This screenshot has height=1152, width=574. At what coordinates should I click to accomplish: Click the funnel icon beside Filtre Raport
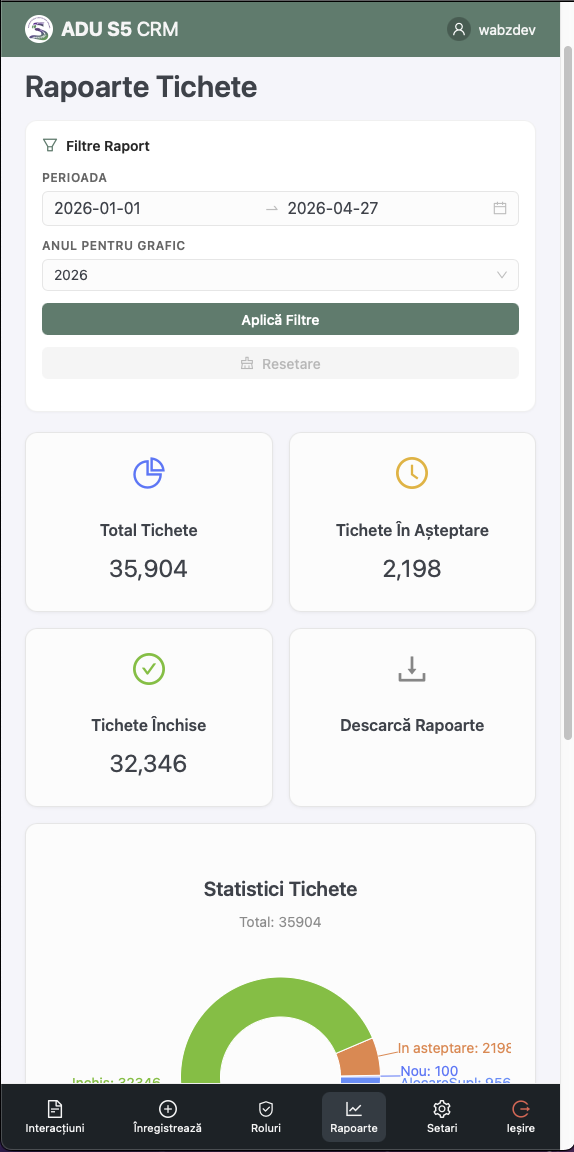click(x=49, y=145)
